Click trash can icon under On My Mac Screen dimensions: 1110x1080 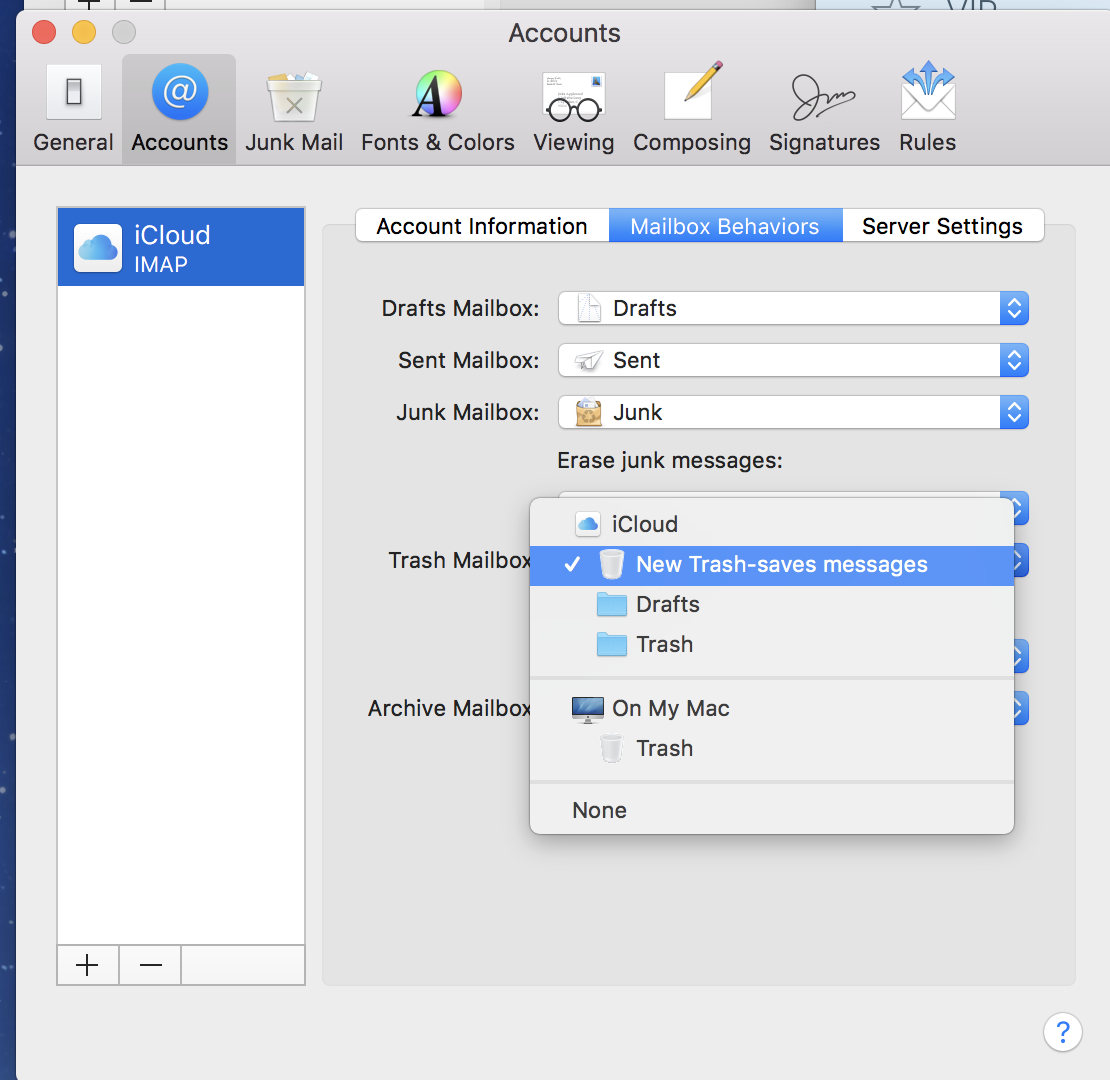[612, 748]
